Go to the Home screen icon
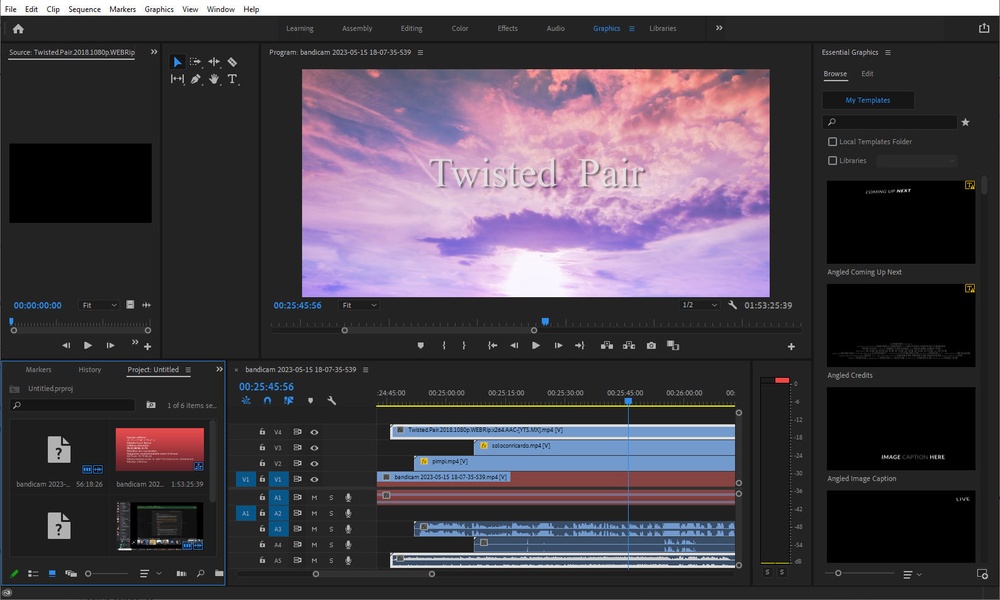Viewport: 1000px width, 600px height. (18, 29)
